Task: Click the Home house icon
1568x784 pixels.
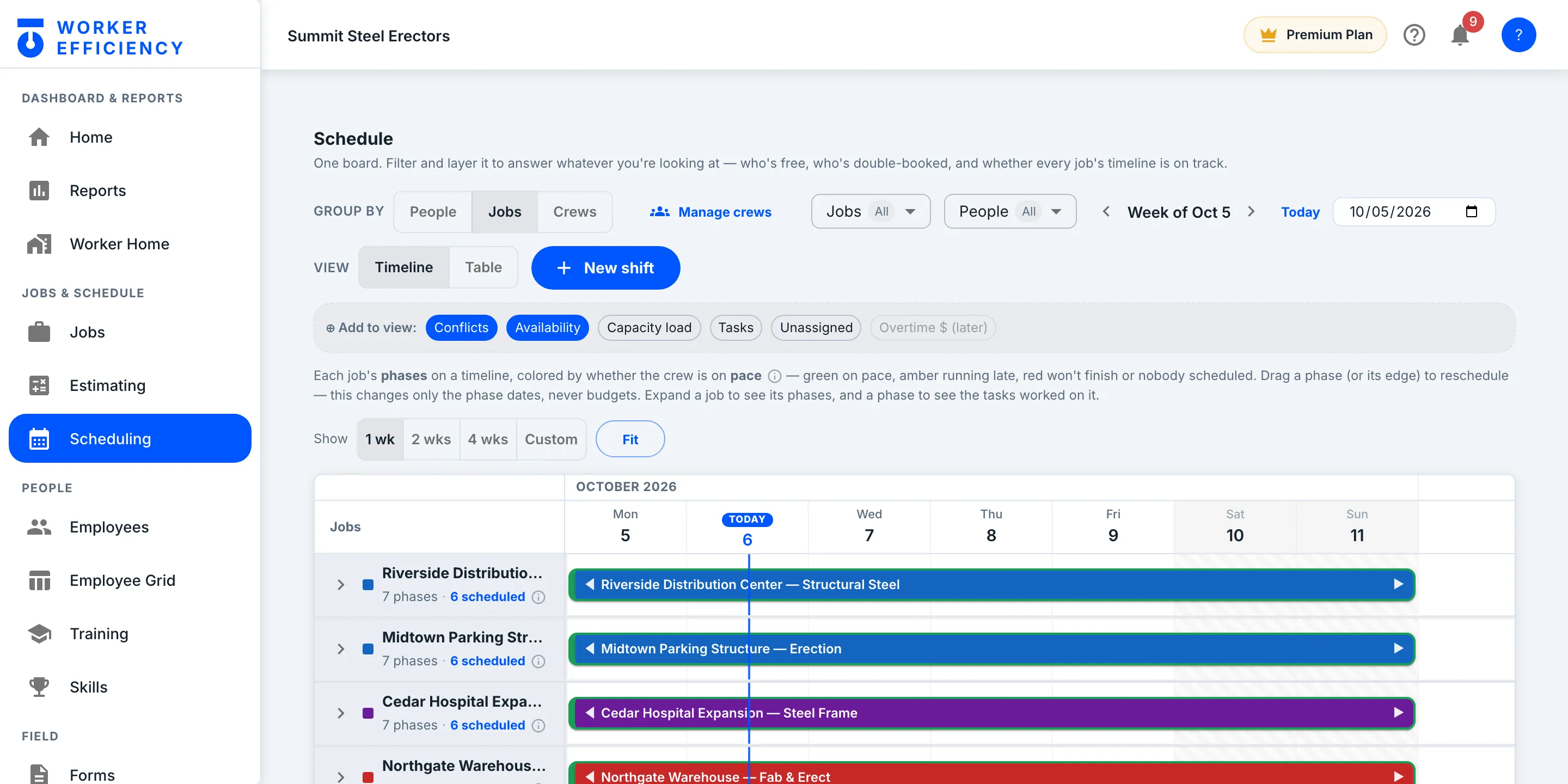Action: click(x=39, y=137)
